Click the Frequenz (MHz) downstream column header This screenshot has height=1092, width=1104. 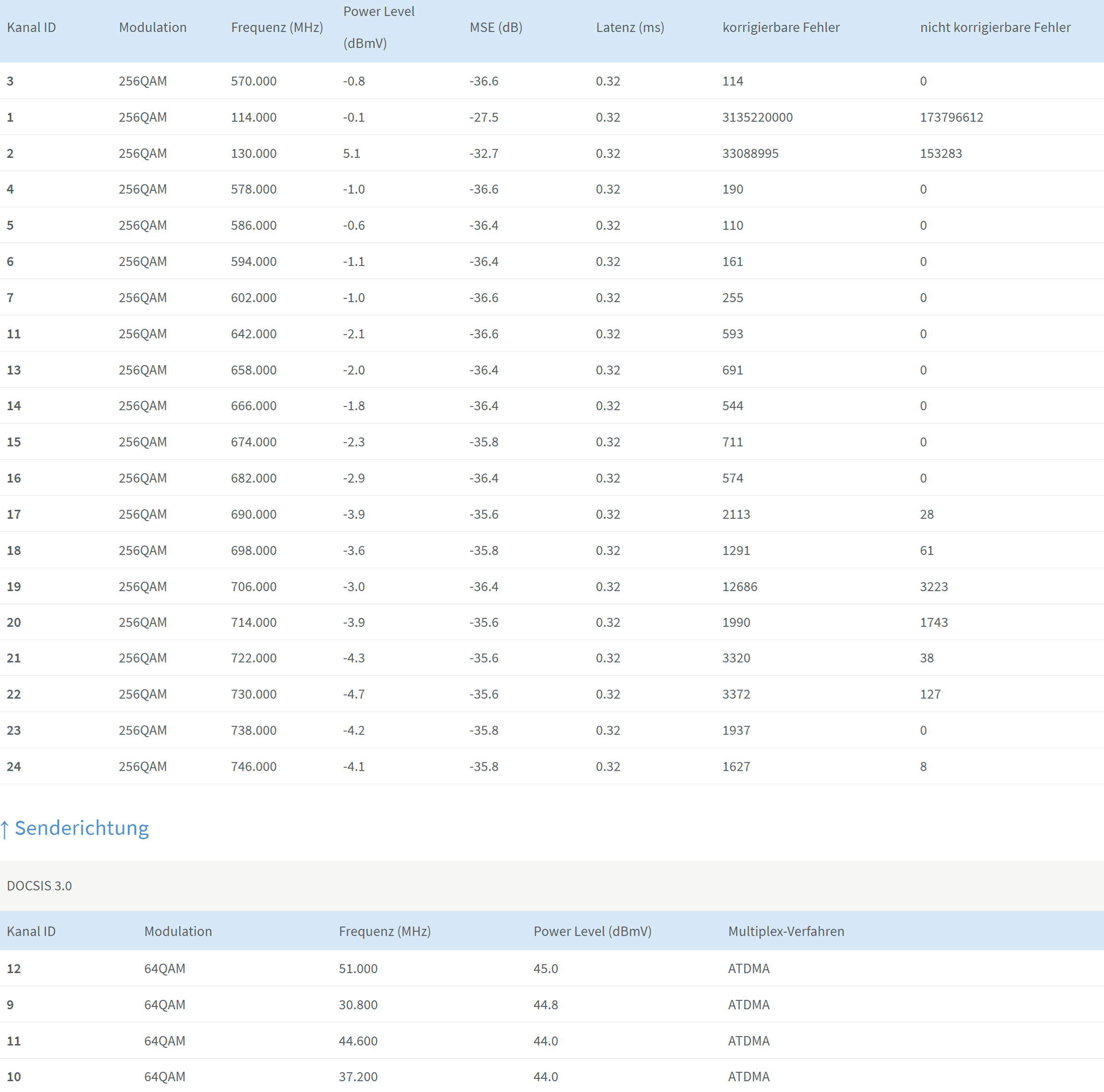276,27
